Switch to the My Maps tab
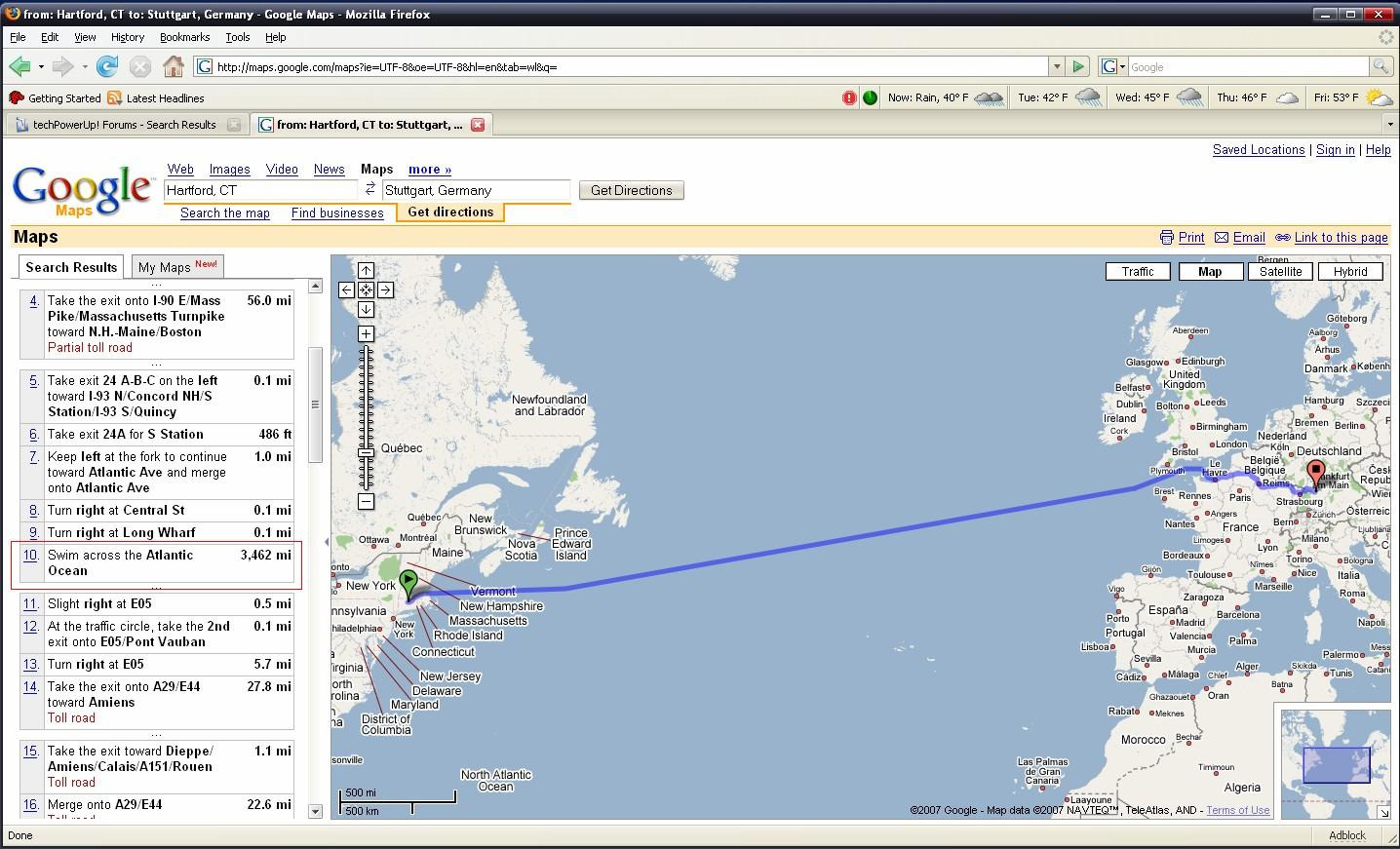The height and width of the screenshot is (849, 1400). (177, 267)
